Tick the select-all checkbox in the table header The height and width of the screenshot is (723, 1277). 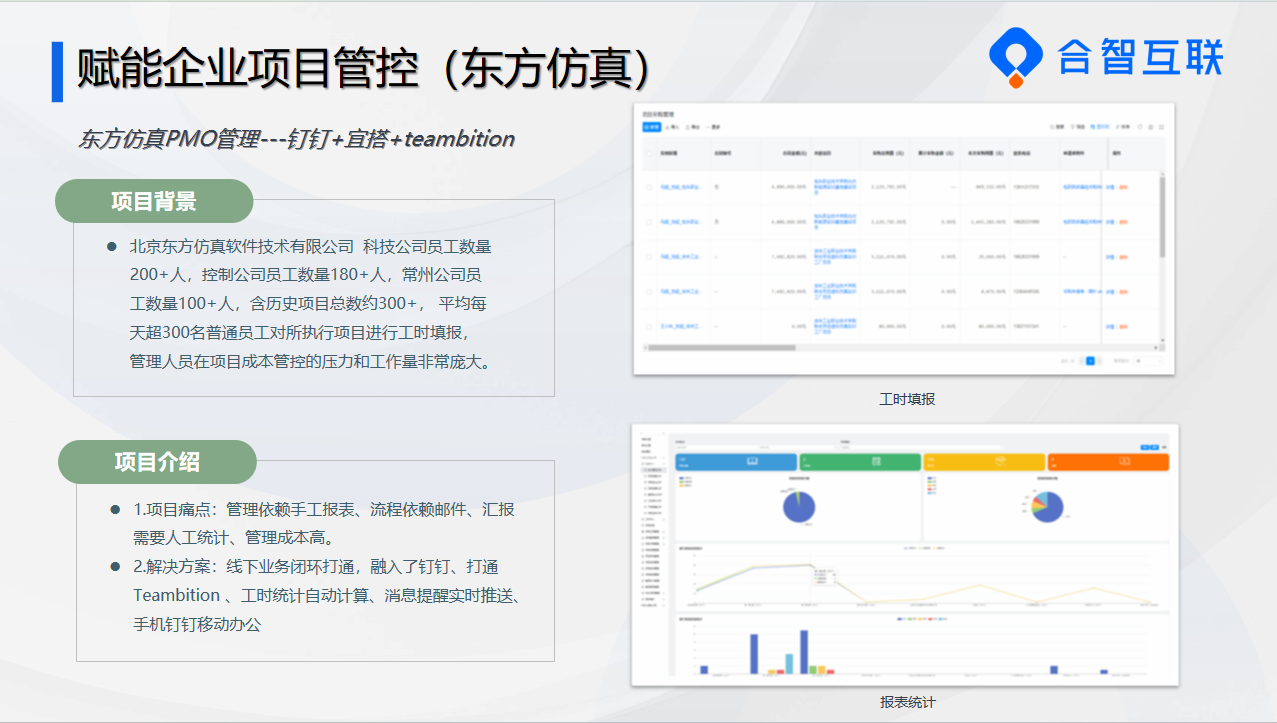click(649, 153)
